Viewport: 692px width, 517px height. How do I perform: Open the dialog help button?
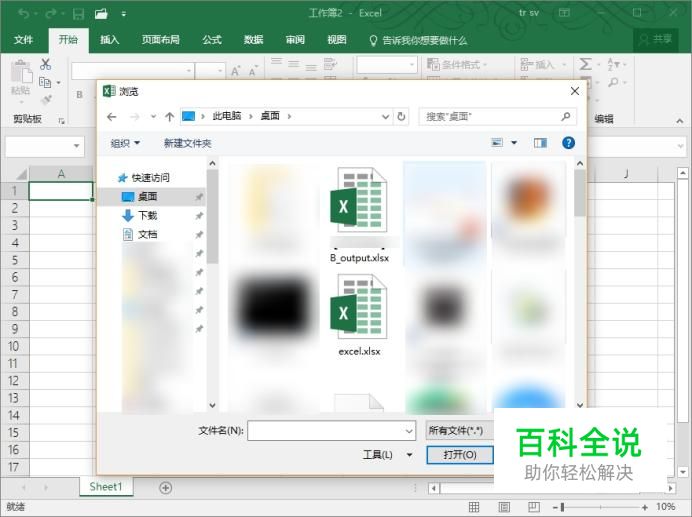click(568, 143)
